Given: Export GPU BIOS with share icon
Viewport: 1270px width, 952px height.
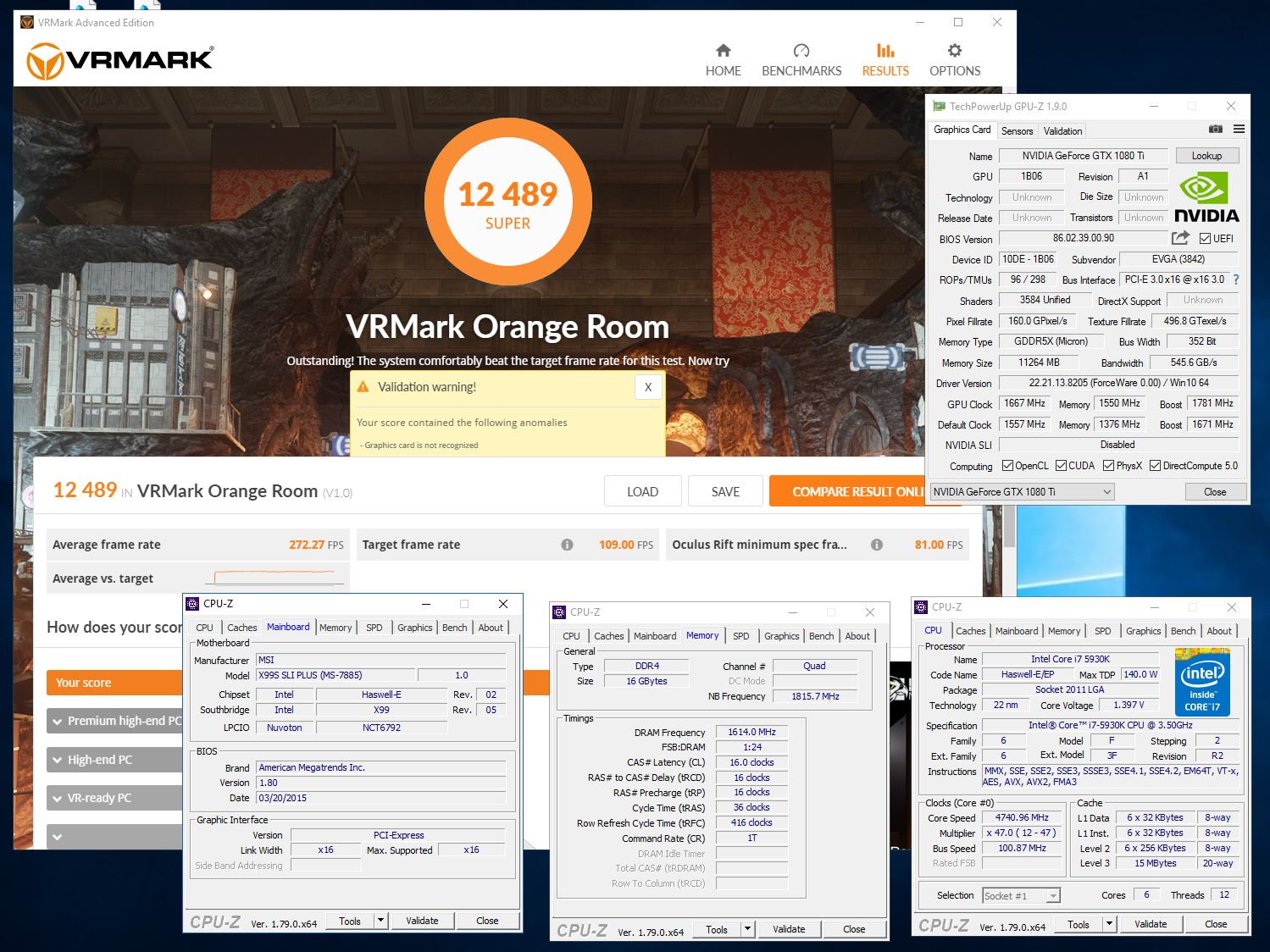Looking at the screenshot, I should [x=1180, y=238].
